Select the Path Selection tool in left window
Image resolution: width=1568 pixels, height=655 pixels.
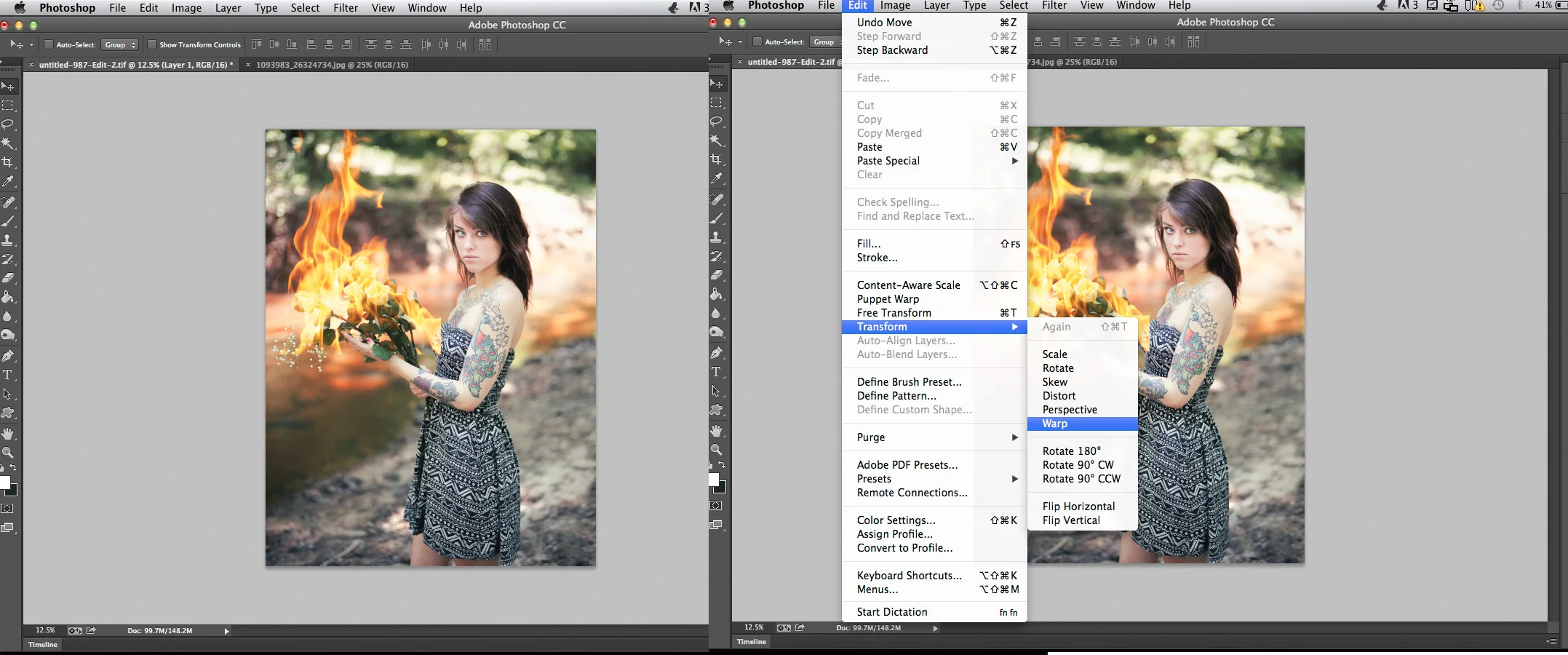coord(8,394)
